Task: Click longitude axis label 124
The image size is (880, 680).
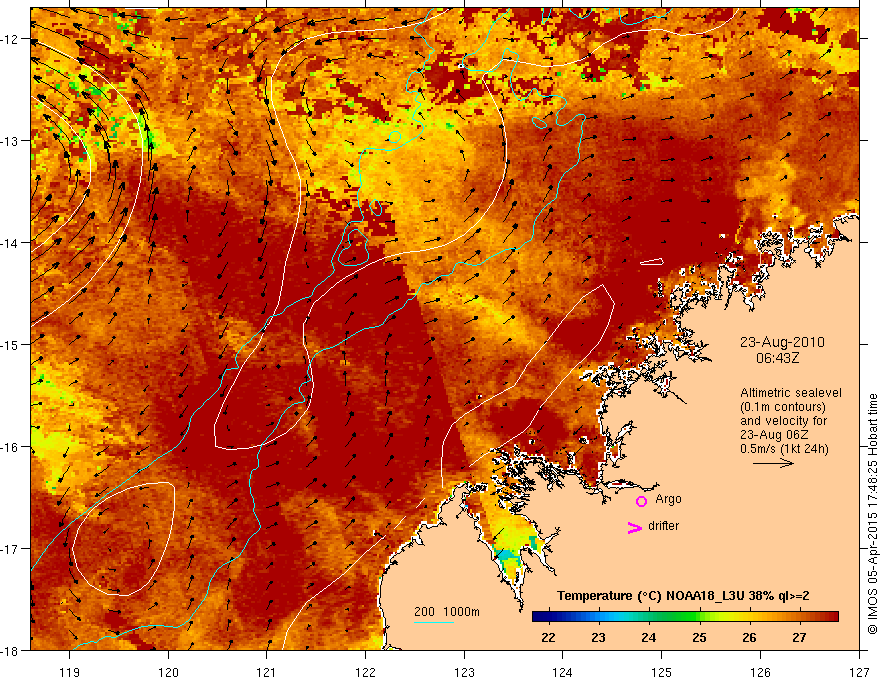Action: click(x=563, y=672)
